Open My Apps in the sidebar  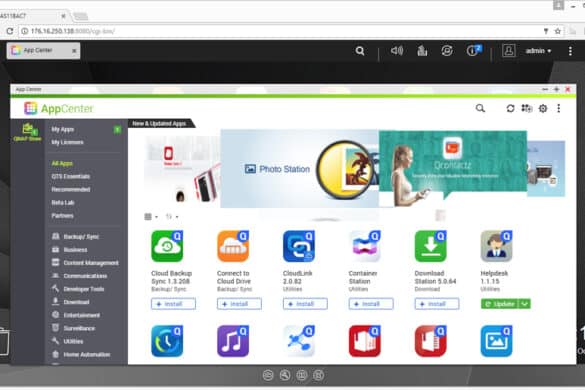(63, 130)
